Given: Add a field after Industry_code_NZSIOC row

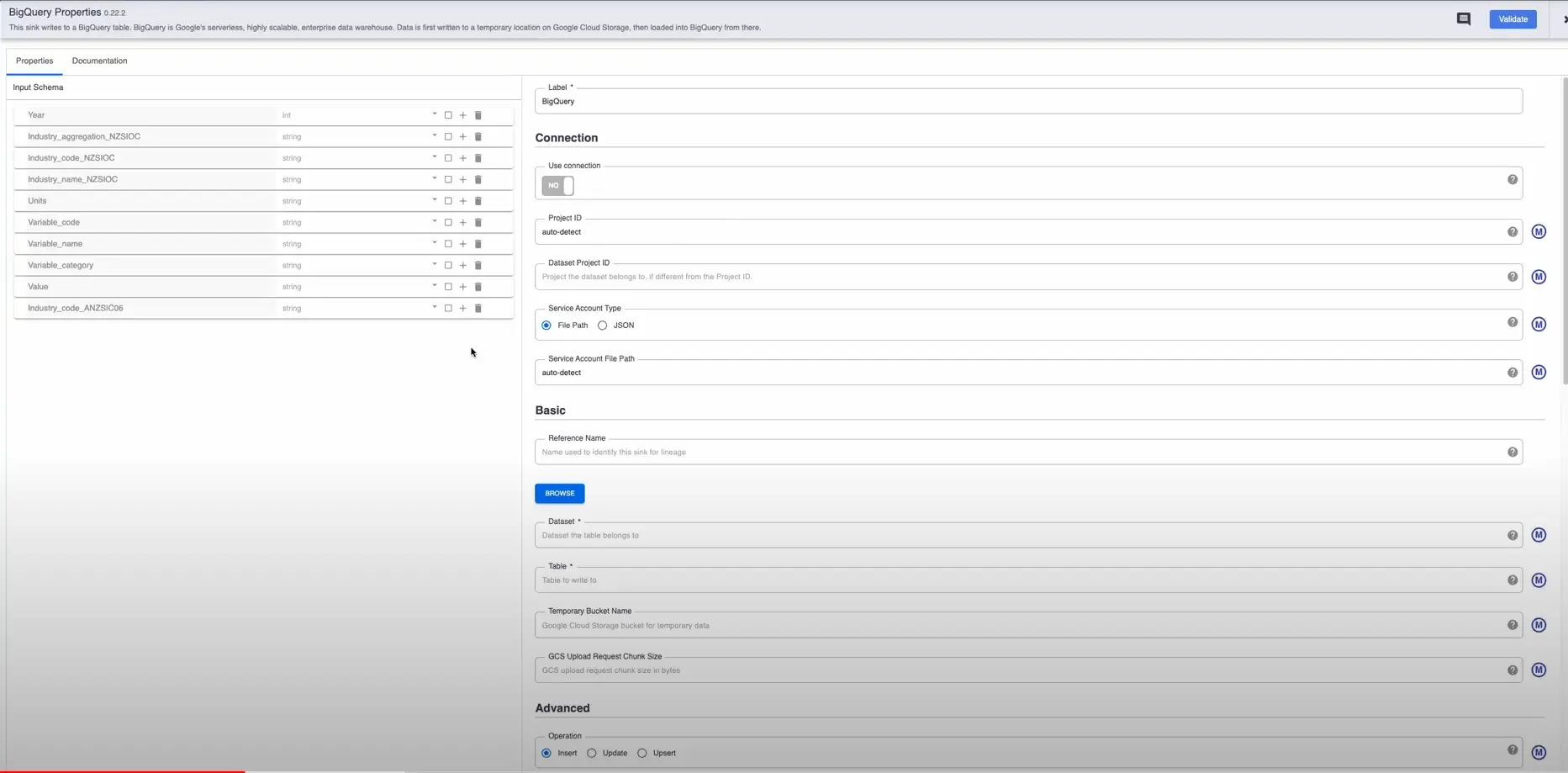Looking at the screenshot, I should pyautogui.click(x=463, y=158).
